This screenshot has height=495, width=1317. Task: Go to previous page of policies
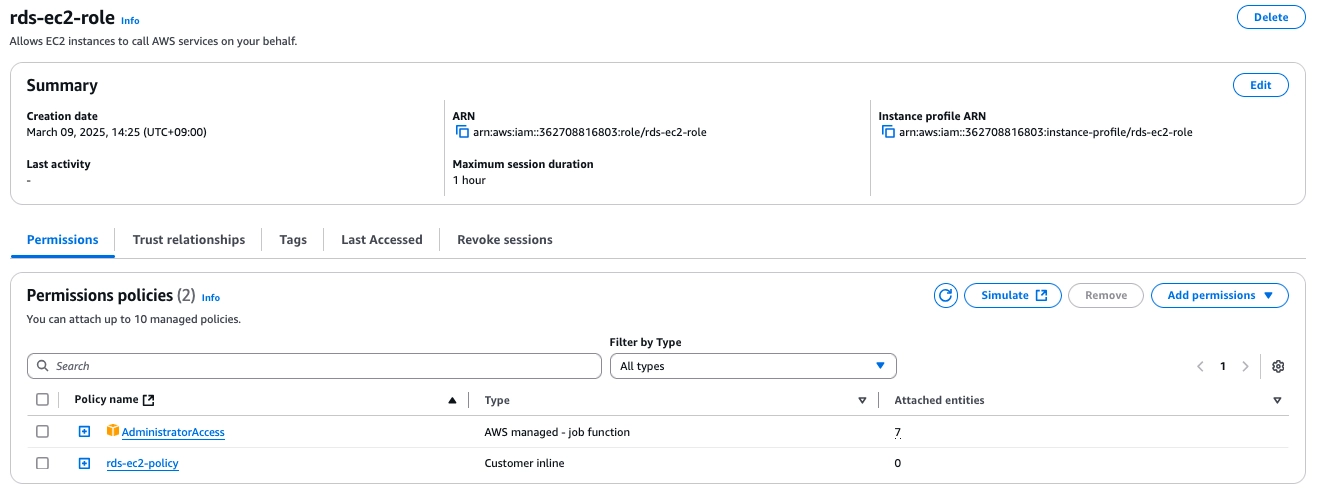click(x=1200, y=366)
